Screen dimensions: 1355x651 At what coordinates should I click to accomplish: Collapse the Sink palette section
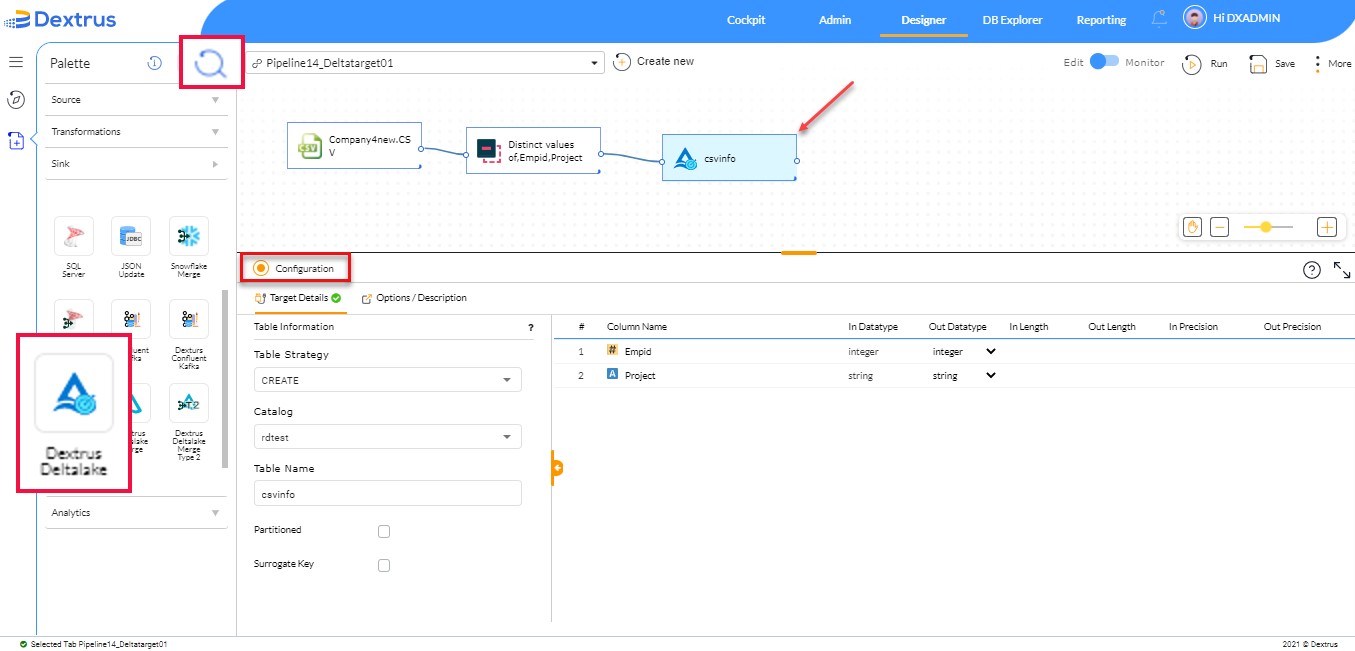point(136,164)
